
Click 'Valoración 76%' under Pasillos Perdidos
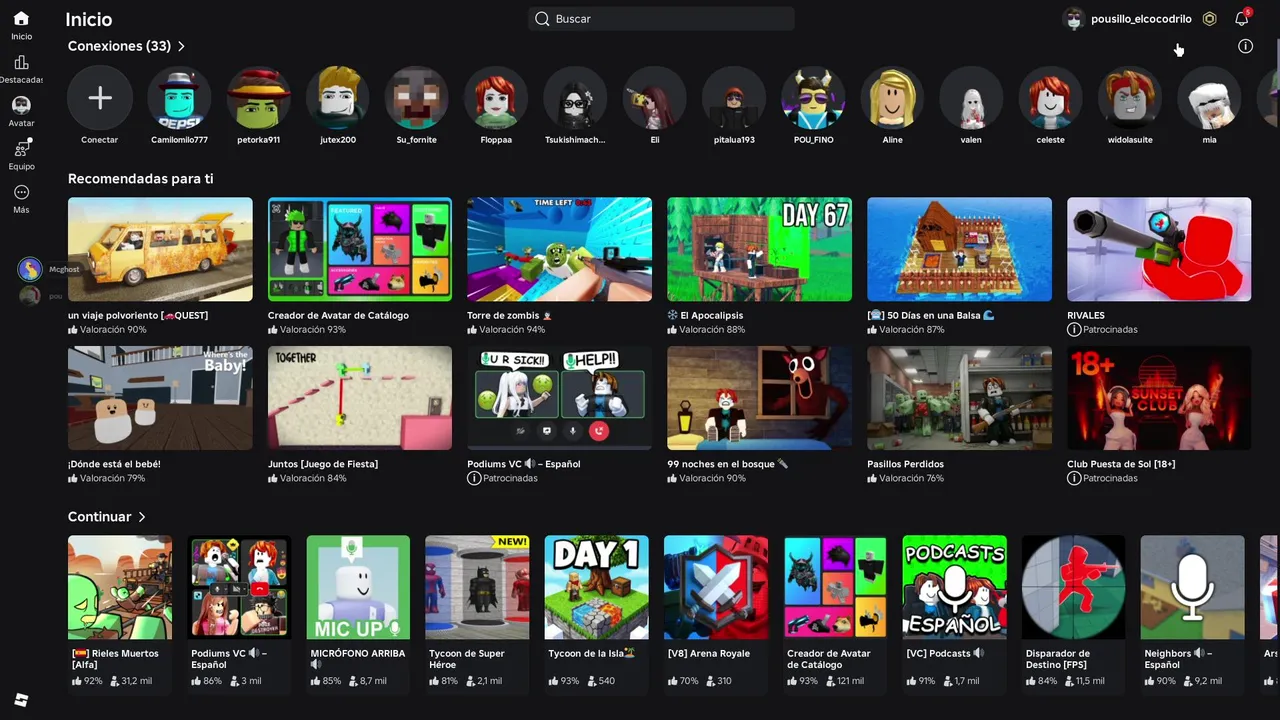[x=912, y=478]
